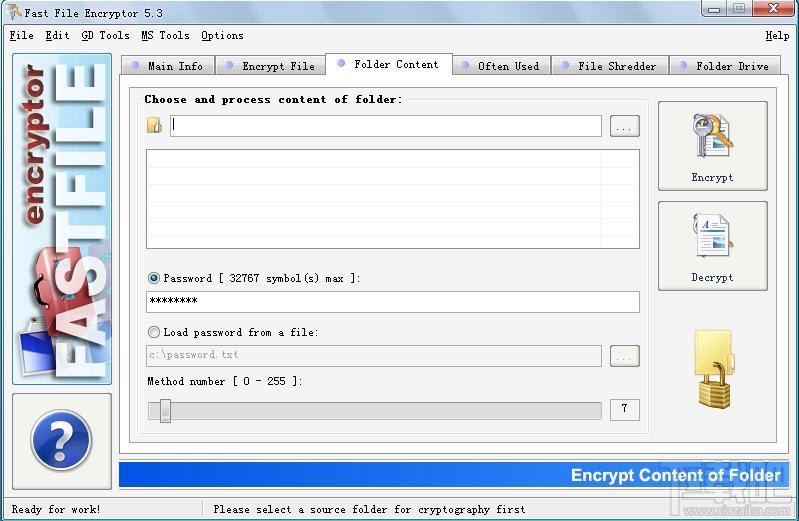The image size is (799, 521).
Task: Click the 'Method number [ 0 - 255 ]' label
Action: tap(225, 381)
